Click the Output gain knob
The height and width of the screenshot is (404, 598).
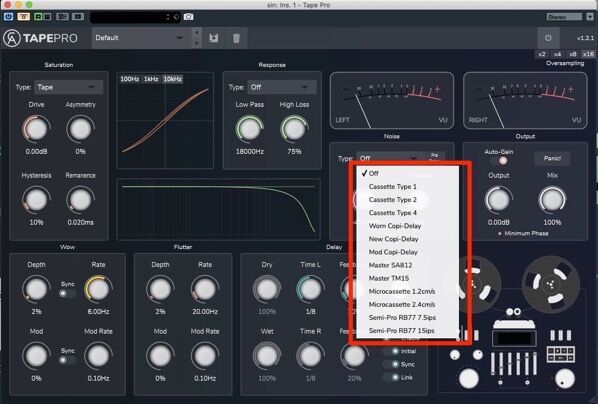tap(499, 200)
